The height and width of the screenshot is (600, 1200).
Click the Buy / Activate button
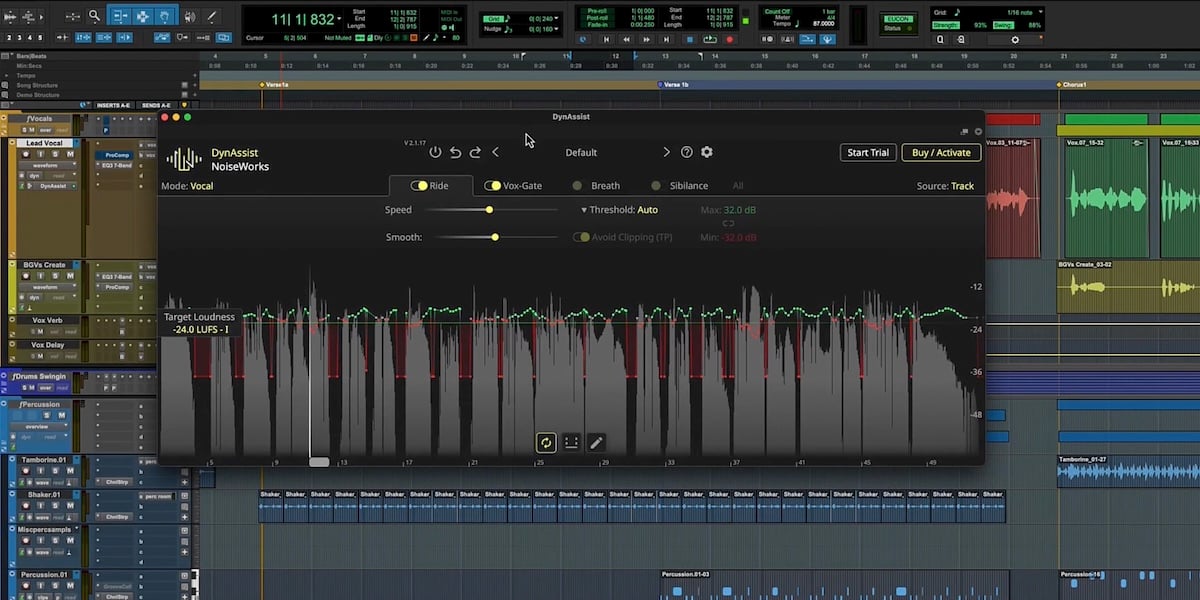click(x=942, y=153)
